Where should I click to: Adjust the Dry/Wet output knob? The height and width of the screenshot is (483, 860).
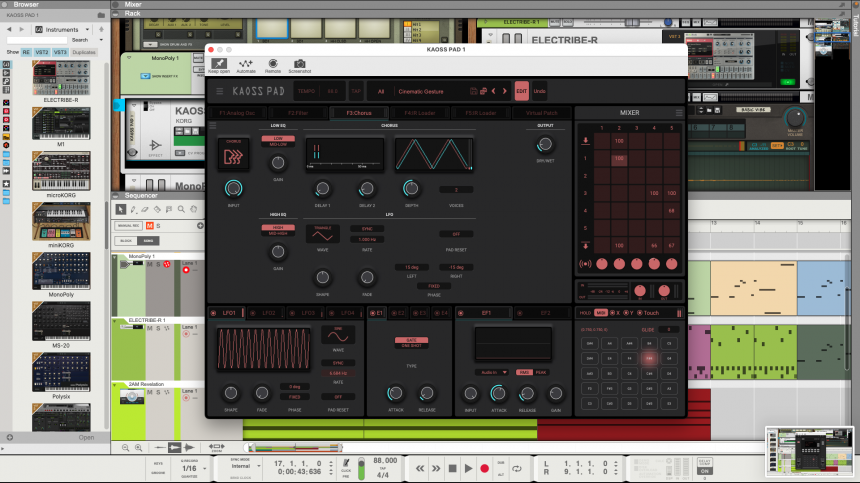545,145
